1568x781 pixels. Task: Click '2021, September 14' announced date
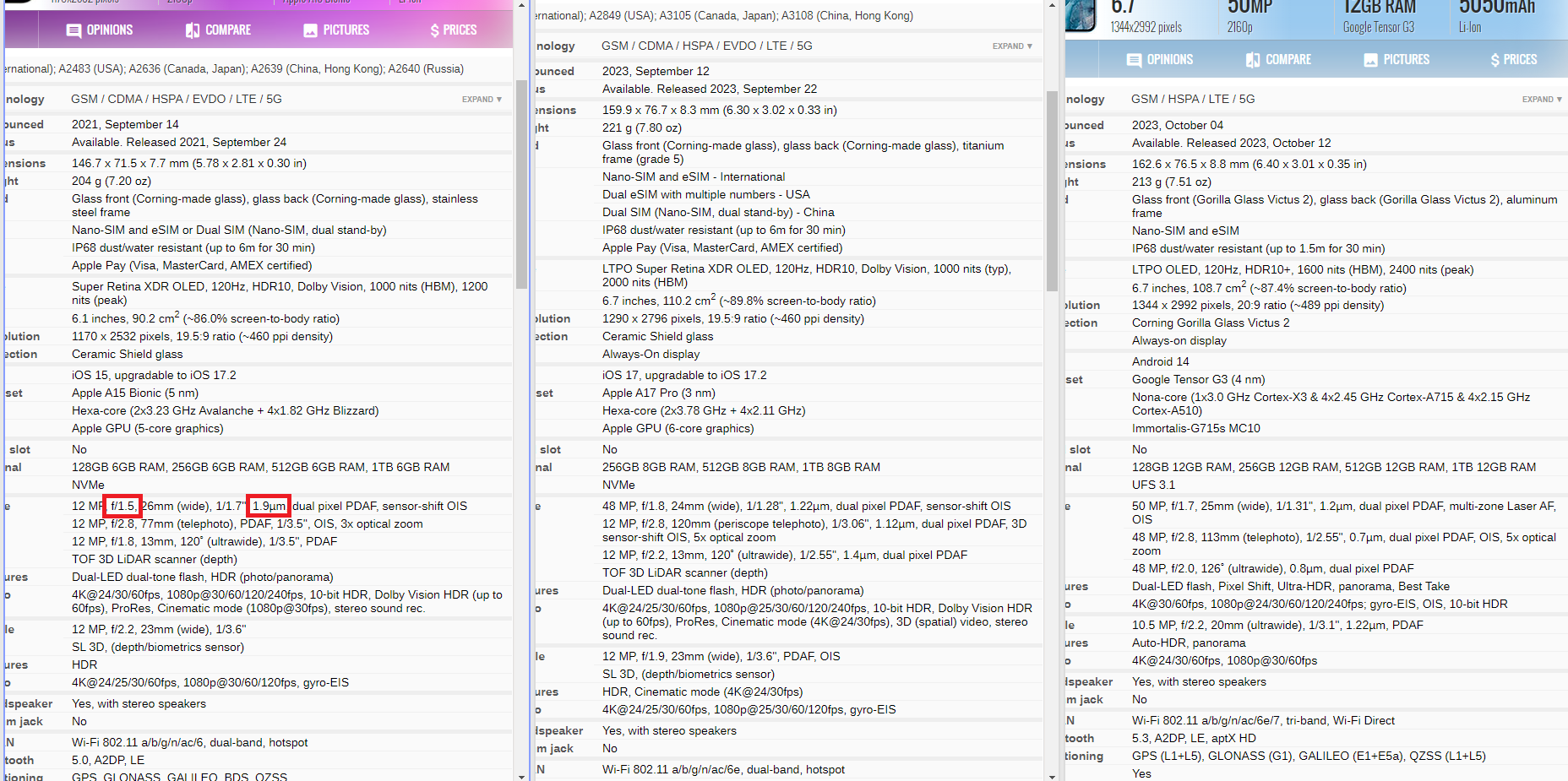(125, 124)
